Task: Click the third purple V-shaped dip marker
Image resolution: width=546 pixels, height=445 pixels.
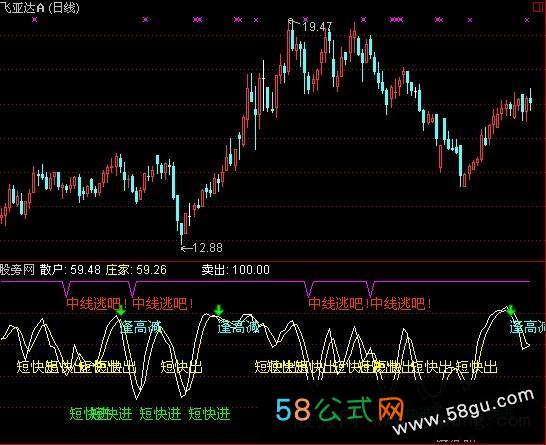Action: coord(308,289)
